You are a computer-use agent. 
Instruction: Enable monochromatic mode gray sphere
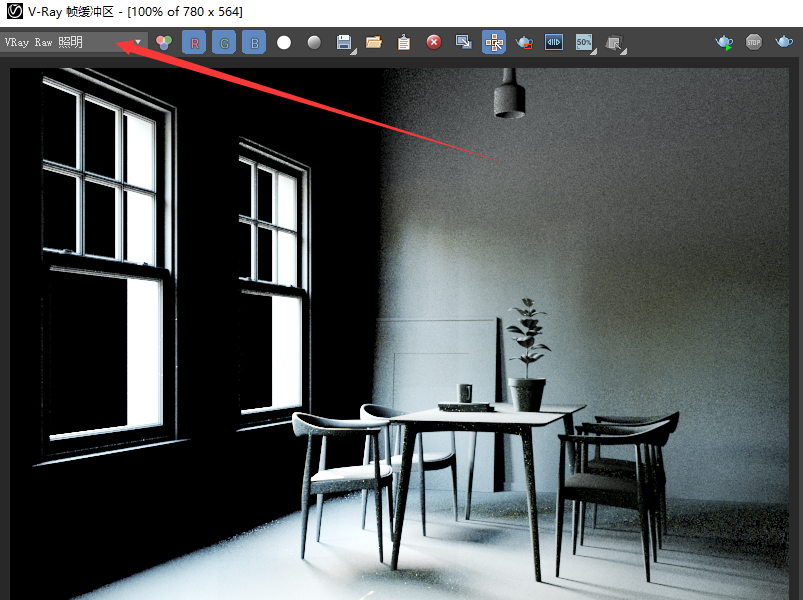pos(314,42)
